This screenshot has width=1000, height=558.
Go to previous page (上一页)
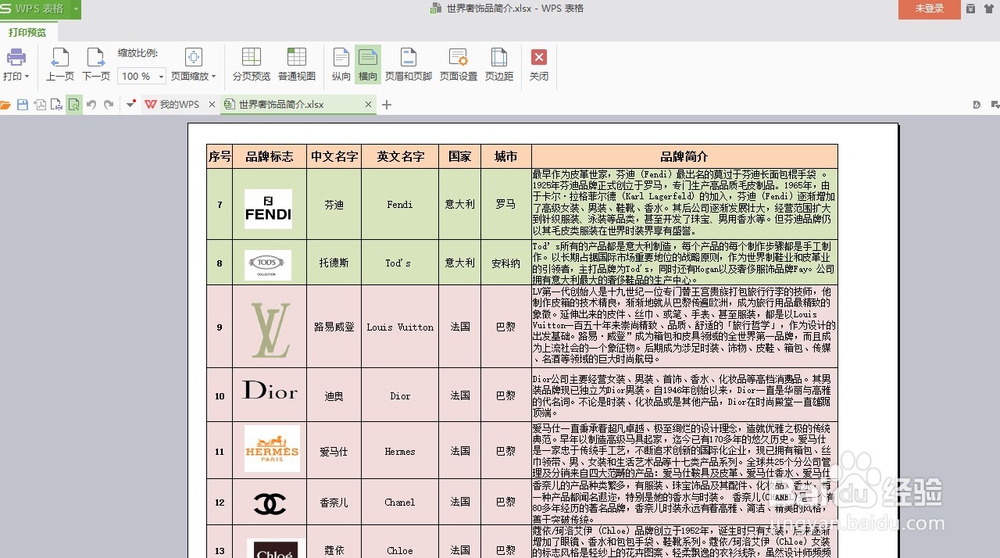[60, 64]
